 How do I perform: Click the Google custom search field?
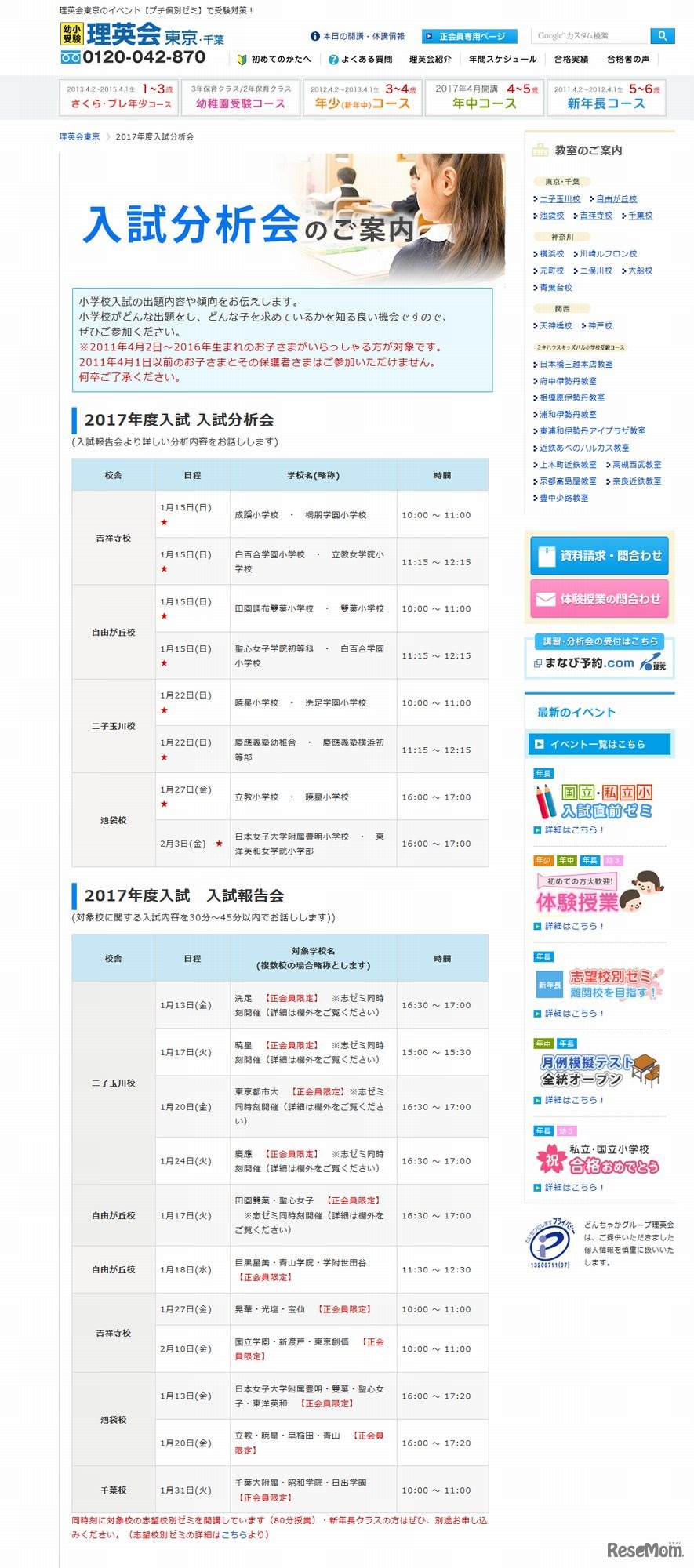tap(590, 36)
